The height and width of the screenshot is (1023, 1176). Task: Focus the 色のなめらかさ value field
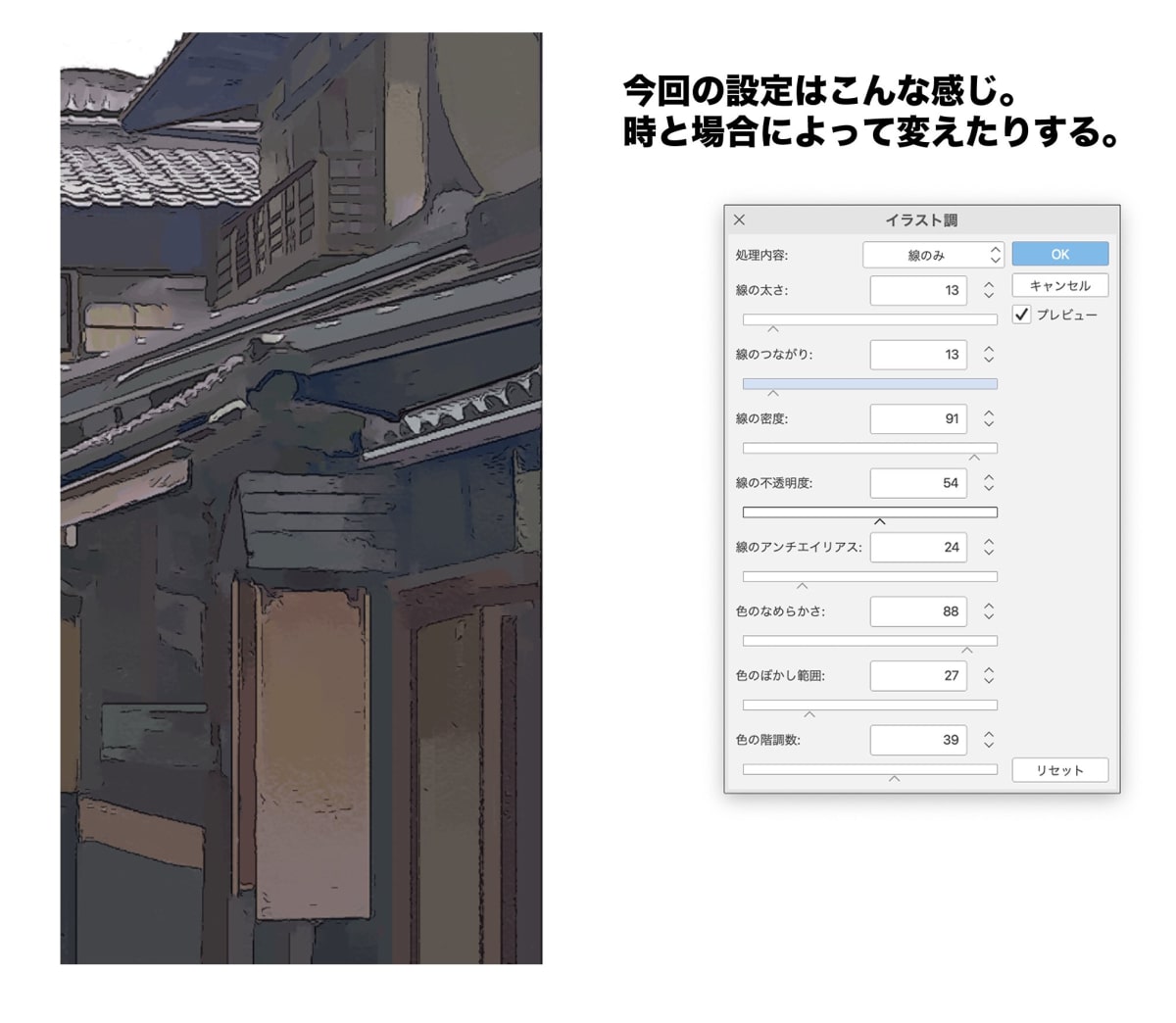[918, 611]
